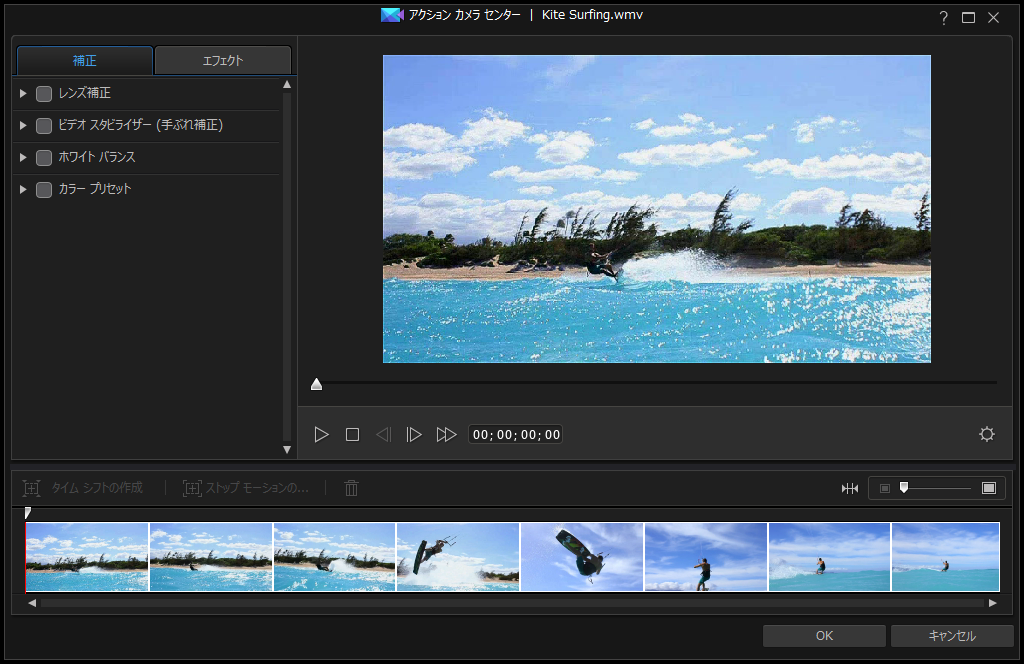Switch to the エフェクト tab
Viewport: 1024px width, 664px height.
coord(223,61)
